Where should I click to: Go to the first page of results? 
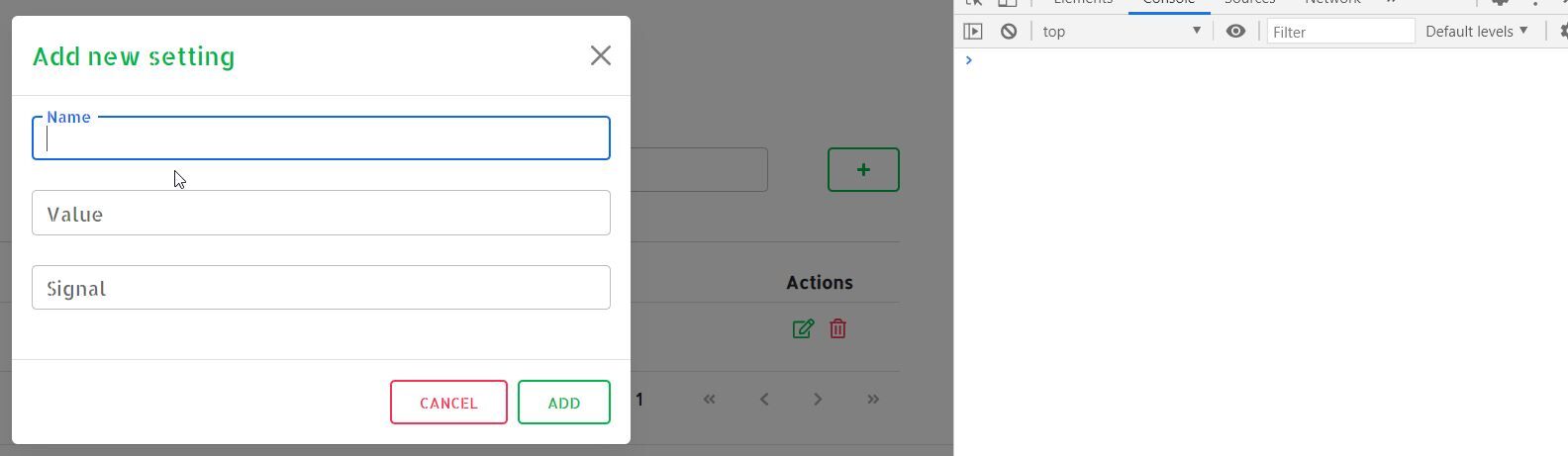click(709, 400)
